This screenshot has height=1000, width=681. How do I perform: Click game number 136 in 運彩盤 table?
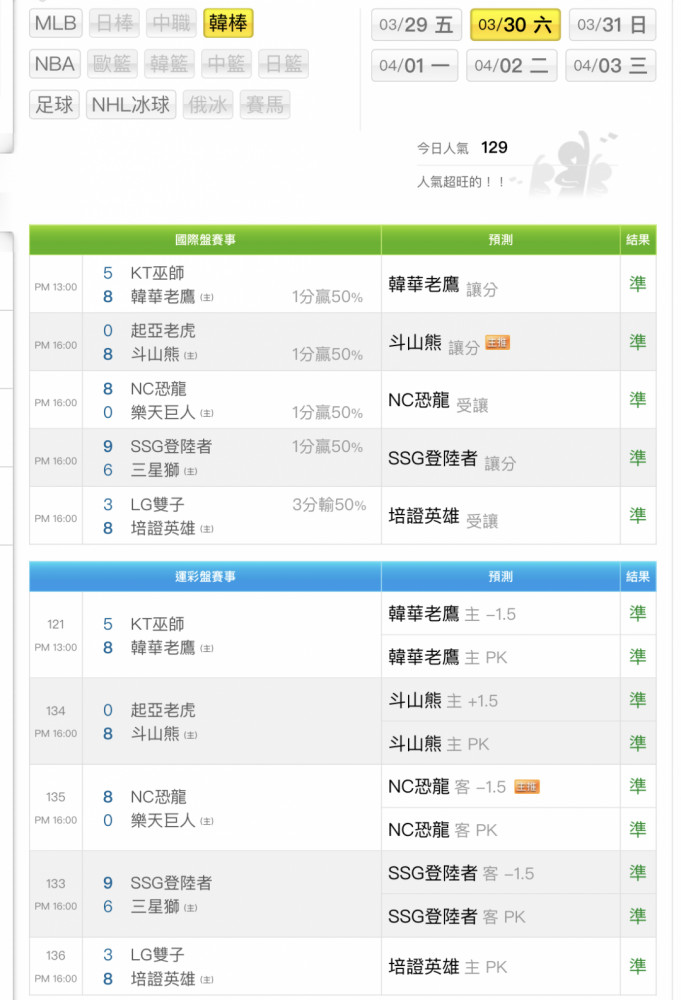(x=55, y=955)
